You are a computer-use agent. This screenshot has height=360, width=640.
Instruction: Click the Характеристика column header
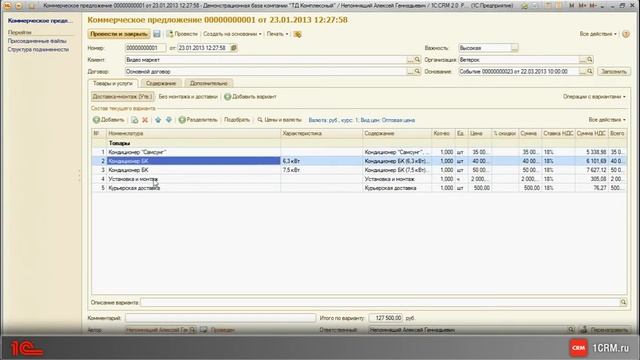(x=322, y=133)
